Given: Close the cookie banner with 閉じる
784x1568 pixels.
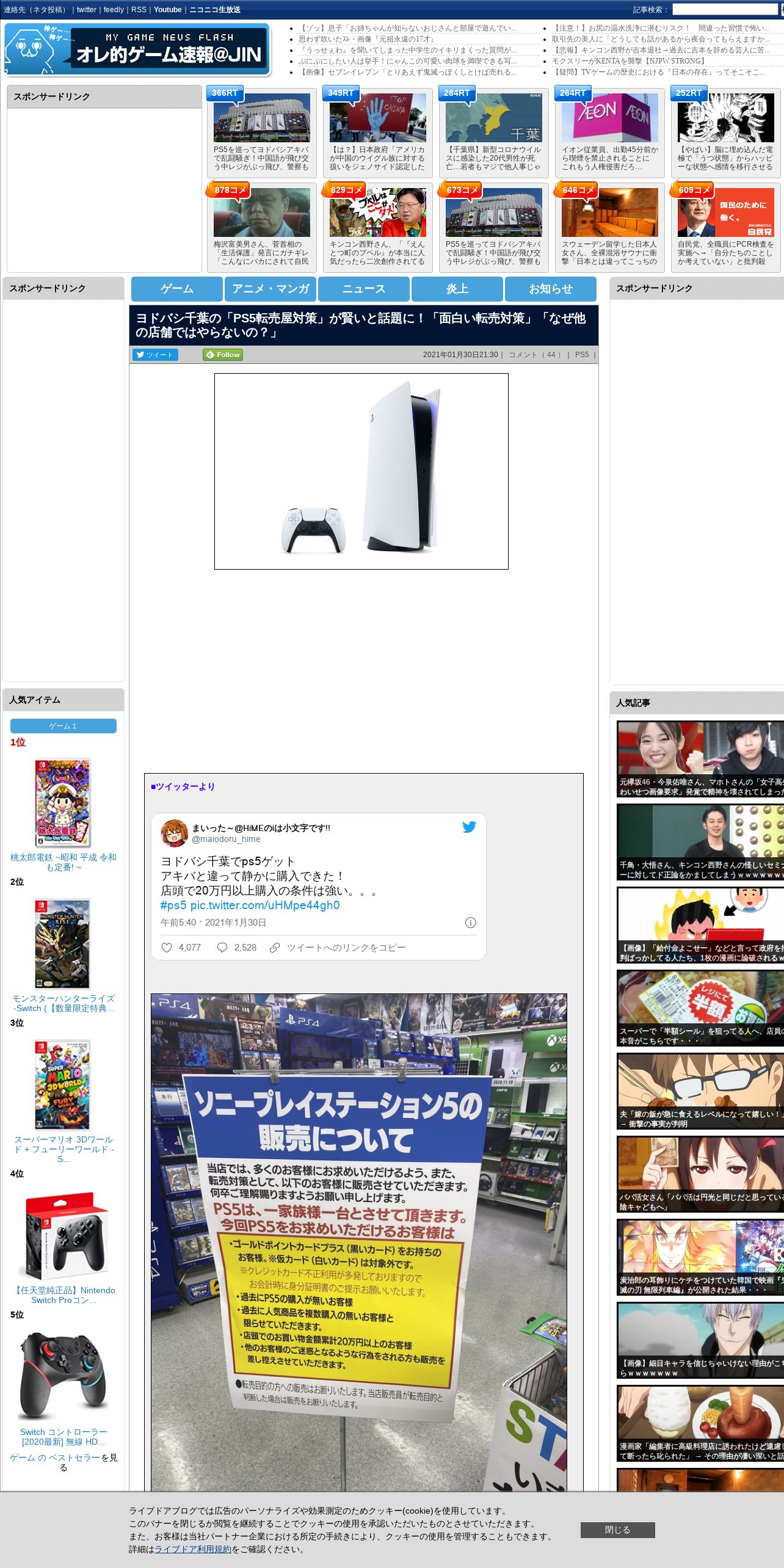Looking at the screenshot, I should click(617, 1530).
